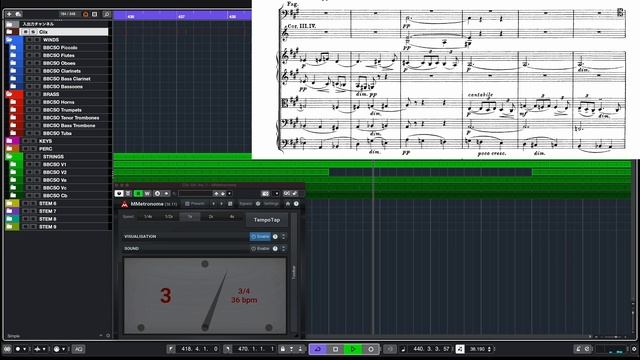This screenshot has width=640, height=360.
Task: Click the transport settings gear icon
Action: (x=634, y=349)
